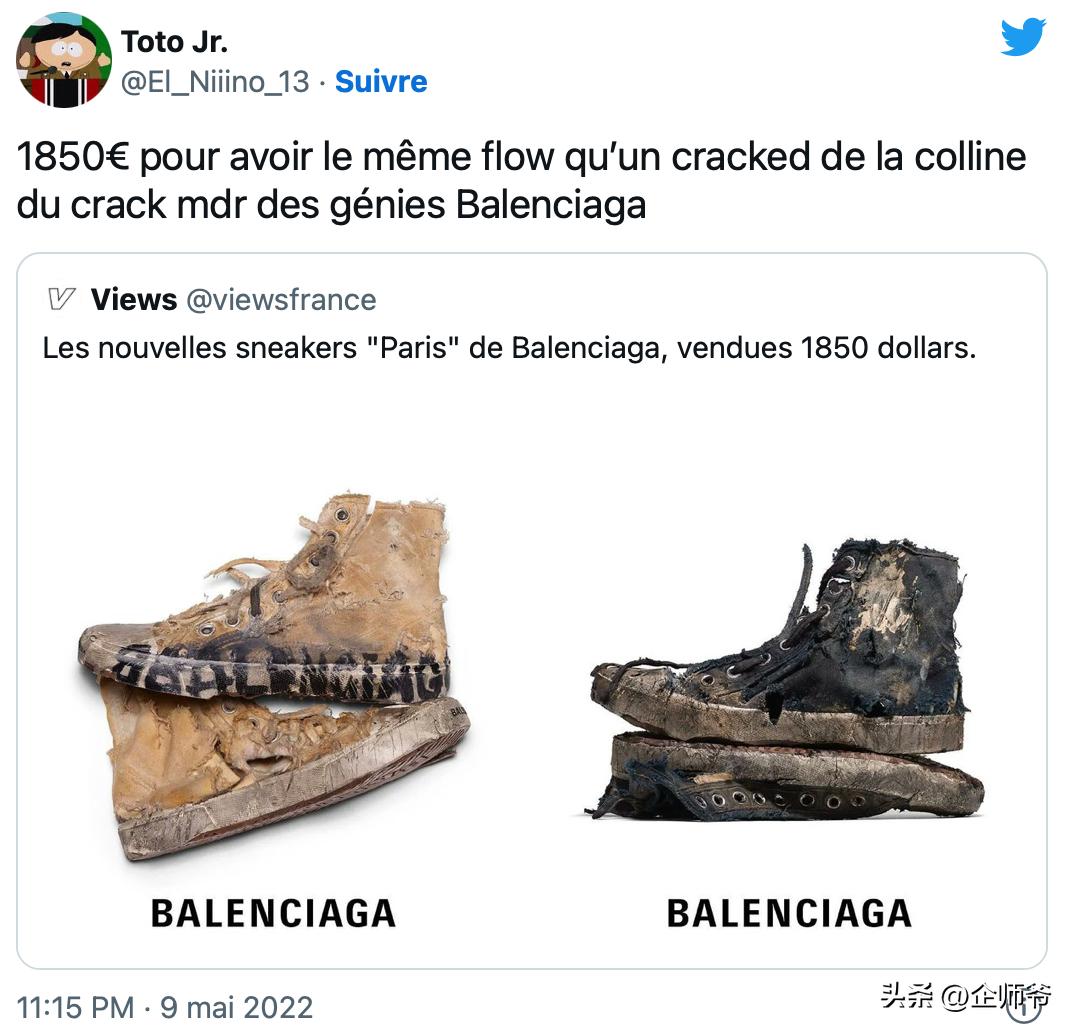Open the Views account name in quoted tweet
This screenshot has width=1076, height=1034.
click(134, 300)
